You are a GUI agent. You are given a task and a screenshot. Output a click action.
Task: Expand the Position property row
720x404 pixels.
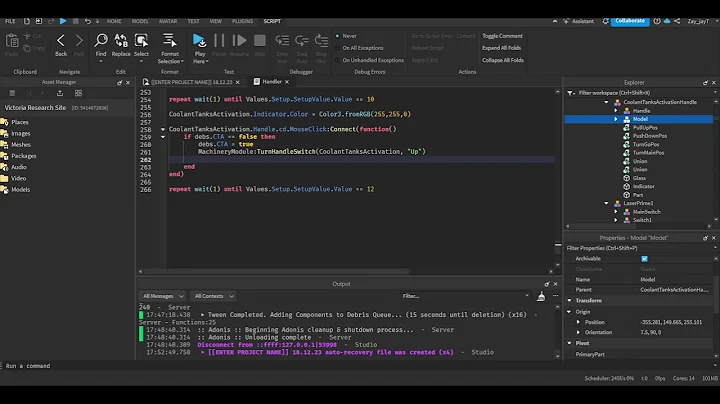pyautogui.click(x=579, y=322)
